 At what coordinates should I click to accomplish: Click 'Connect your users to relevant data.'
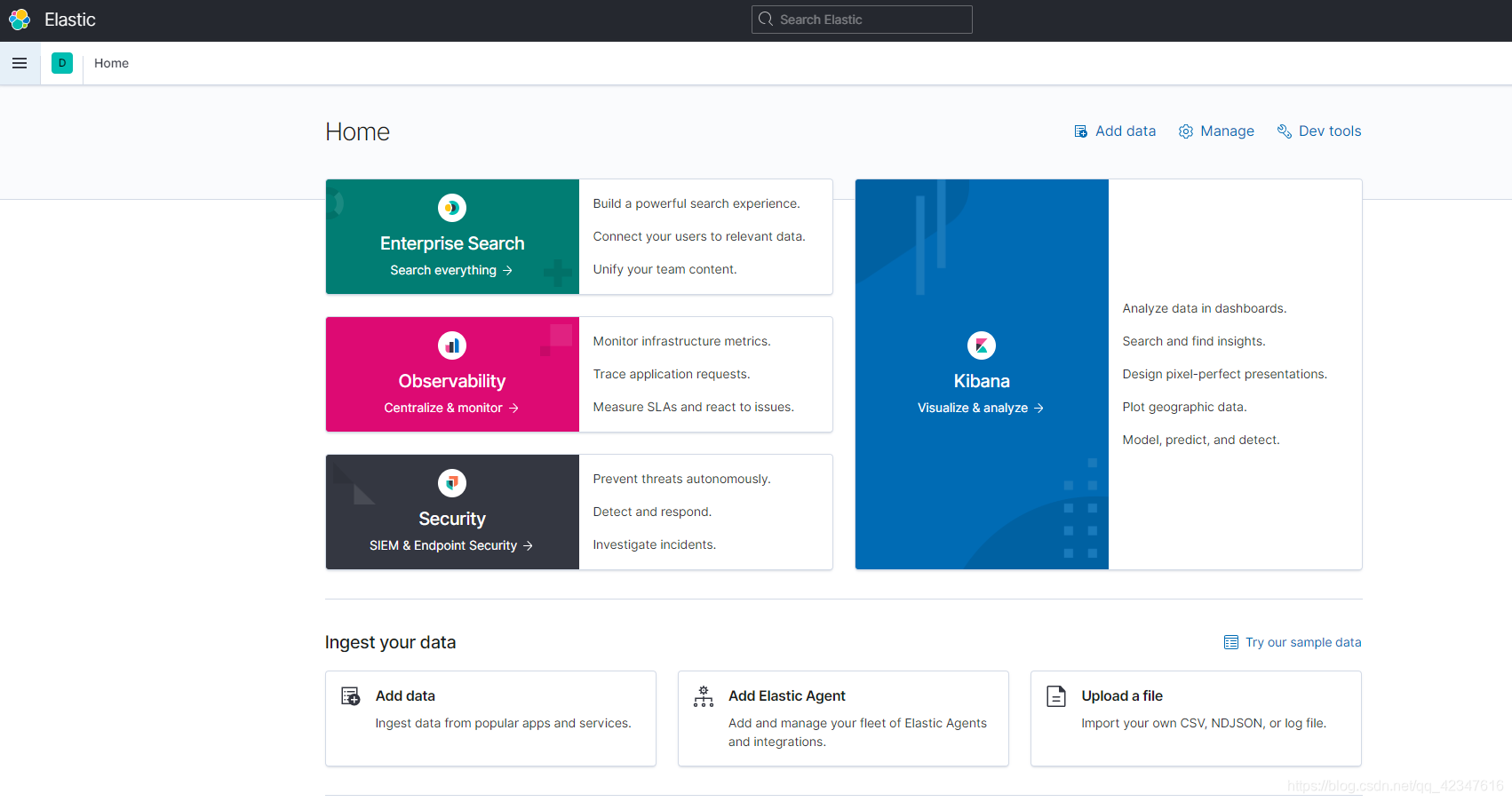click(699, 236)
